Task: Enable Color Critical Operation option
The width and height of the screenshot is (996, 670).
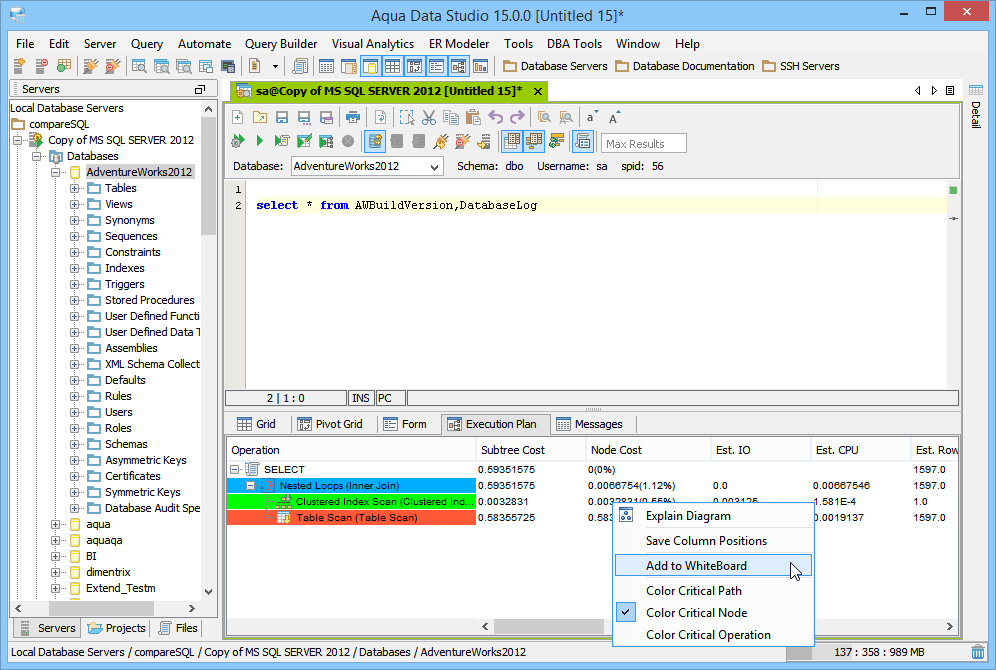Action: point(708,635)
